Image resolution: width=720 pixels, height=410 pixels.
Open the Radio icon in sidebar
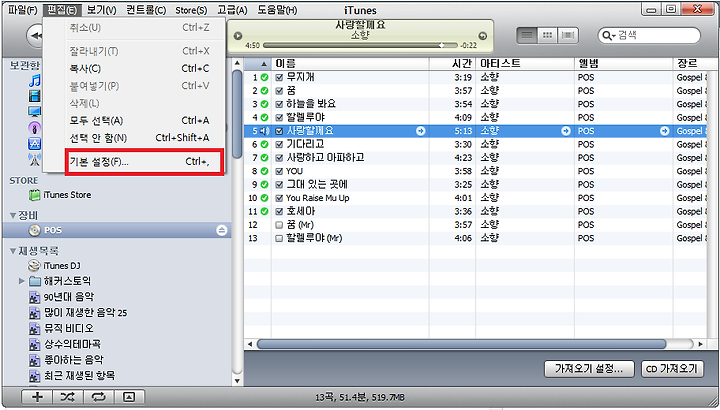tap(34, 159)
